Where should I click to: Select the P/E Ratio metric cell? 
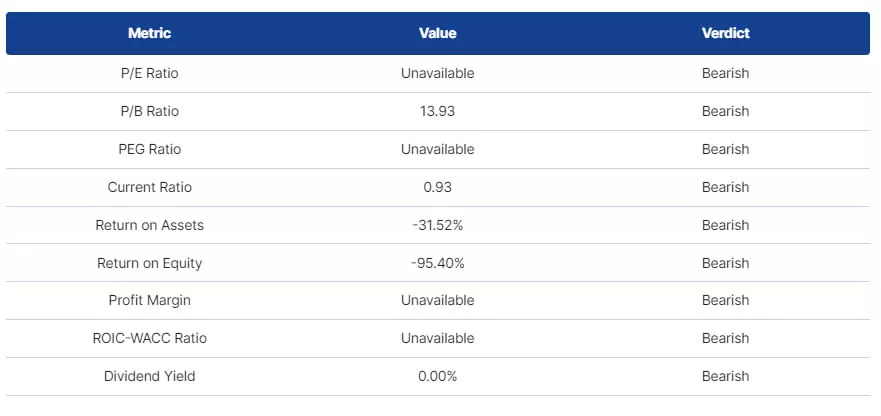point(149,73)
